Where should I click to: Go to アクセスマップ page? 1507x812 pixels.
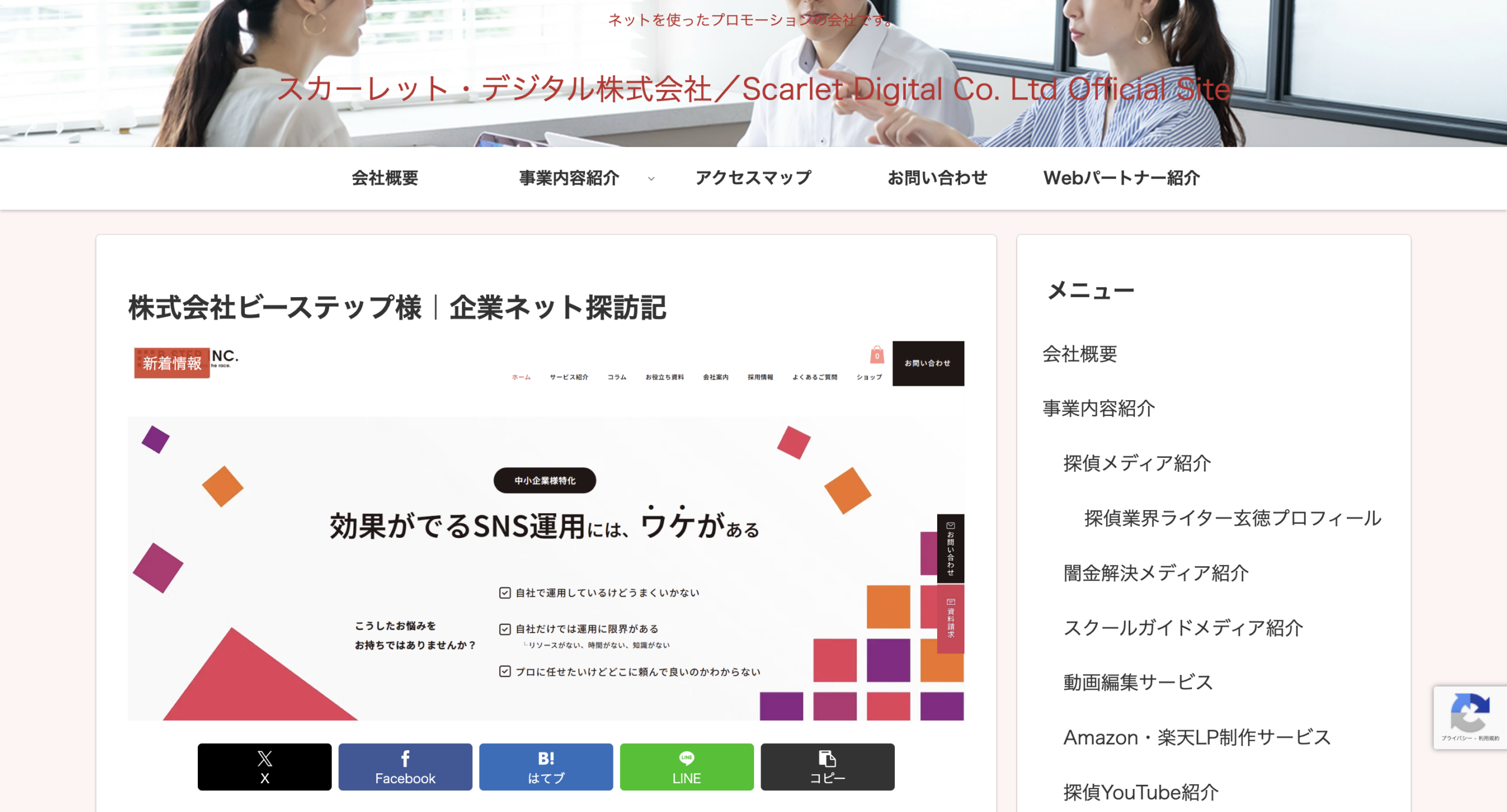pos(753,178)
